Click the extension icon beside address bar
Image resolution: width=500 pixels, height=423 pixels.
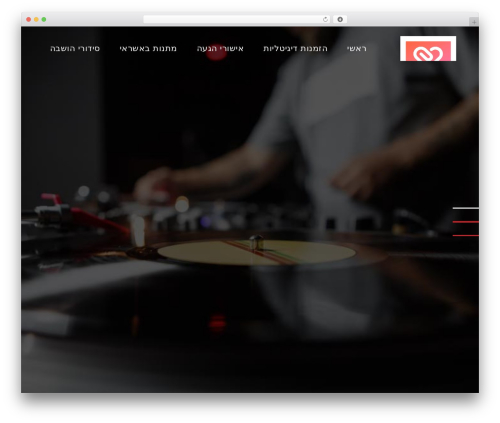(x=340, y=20)
